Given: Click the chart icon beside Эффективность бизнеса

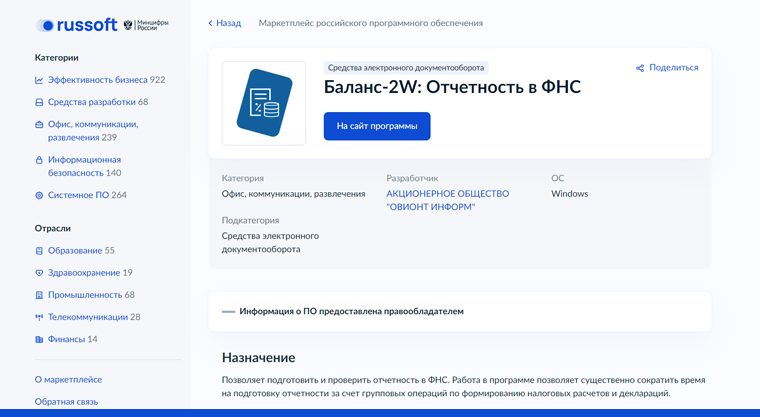Looking at the screenshot, I should point(39,80).
